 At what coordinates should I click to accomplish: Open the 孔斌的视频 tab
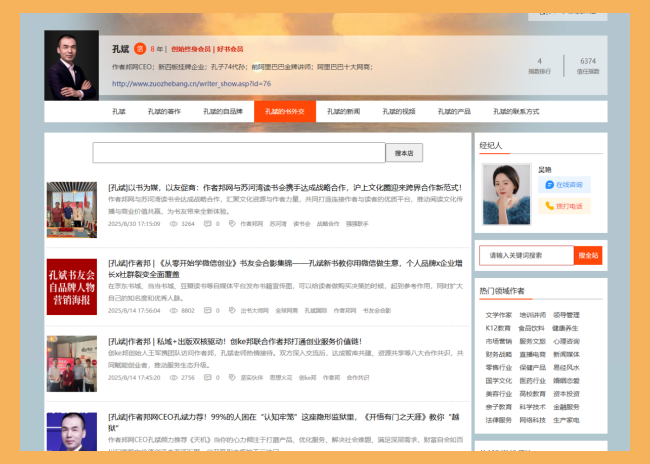400,112
